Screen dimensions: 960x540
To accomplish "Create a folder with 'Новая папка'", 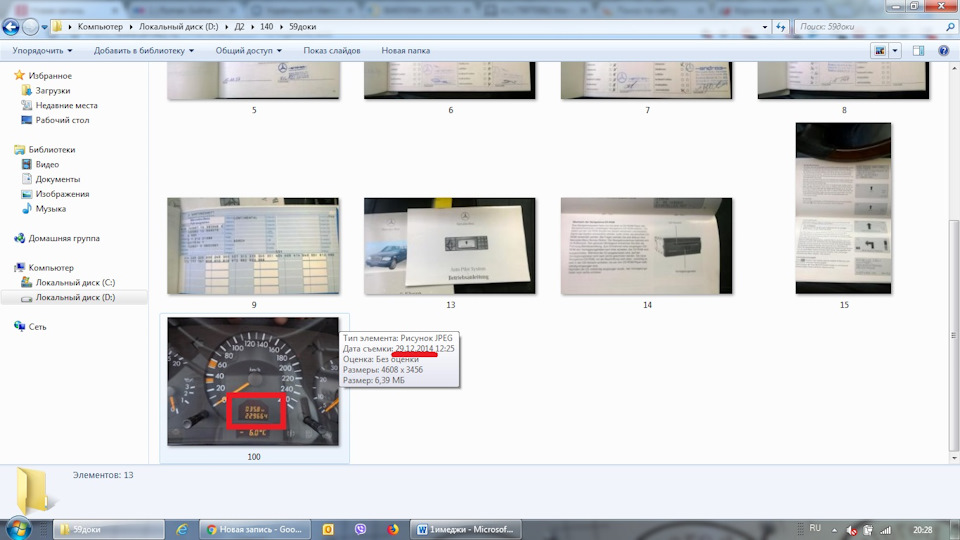I will click(x=406, y=51).
